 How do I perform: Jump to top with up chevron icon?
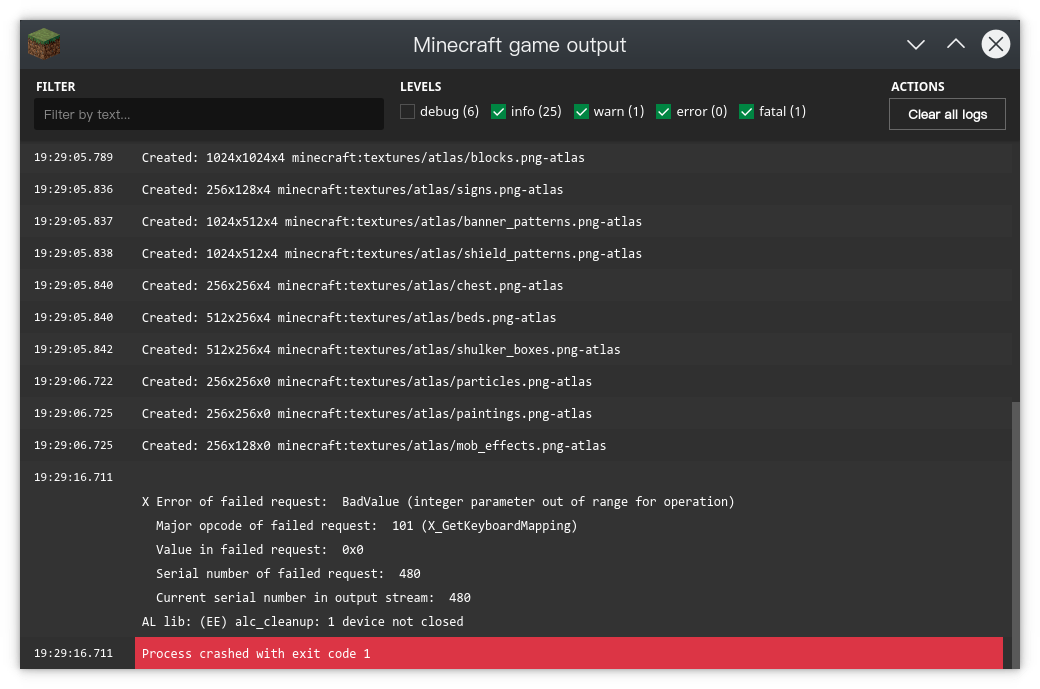click(955, 44)
